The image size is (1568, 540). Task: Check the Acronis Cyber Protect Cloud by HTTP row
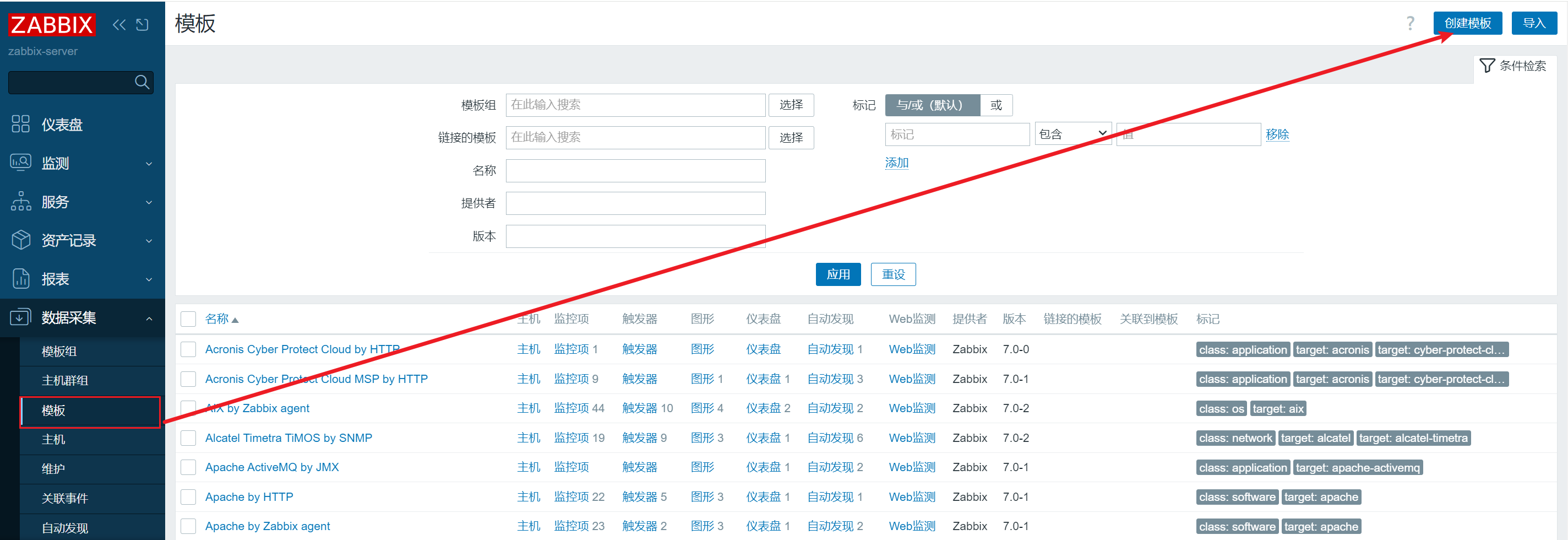tap(189, 349)
